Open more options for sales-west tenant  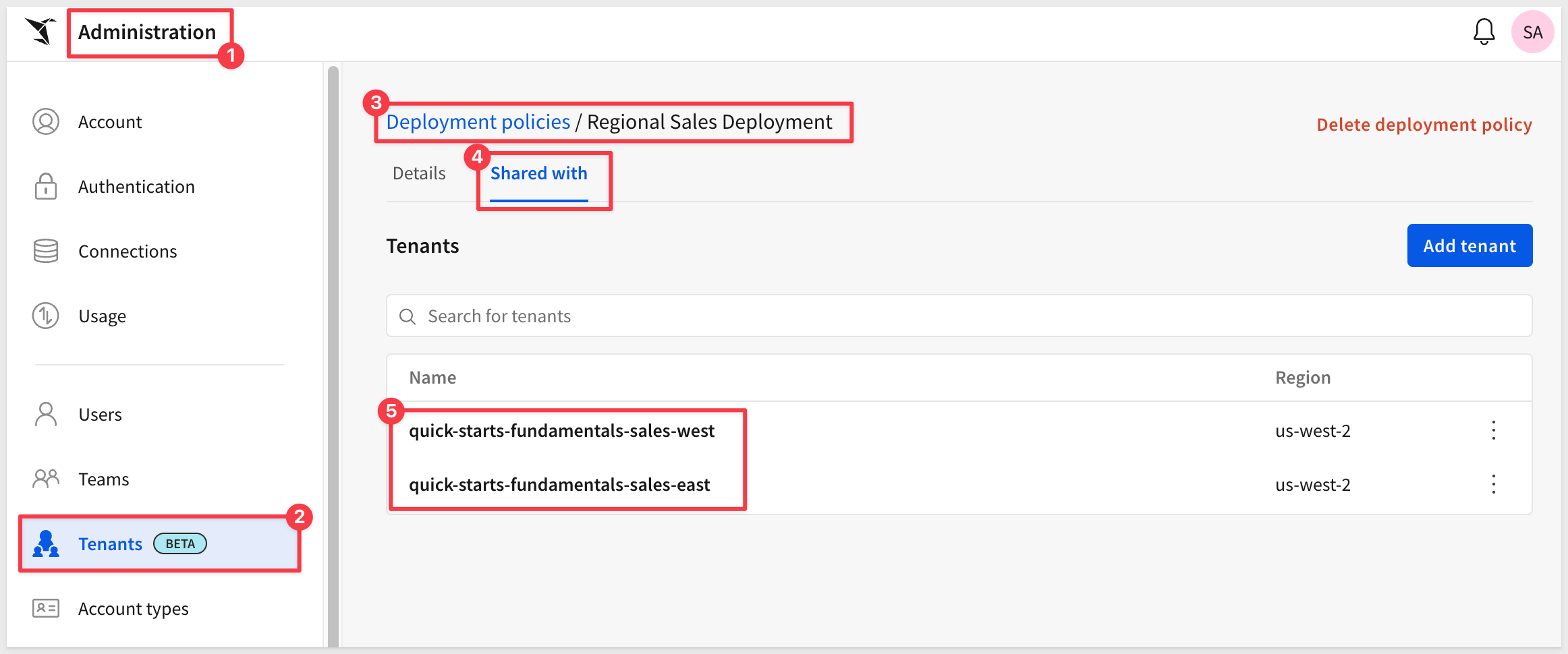pyautogui.click(x=1493, y=431)
